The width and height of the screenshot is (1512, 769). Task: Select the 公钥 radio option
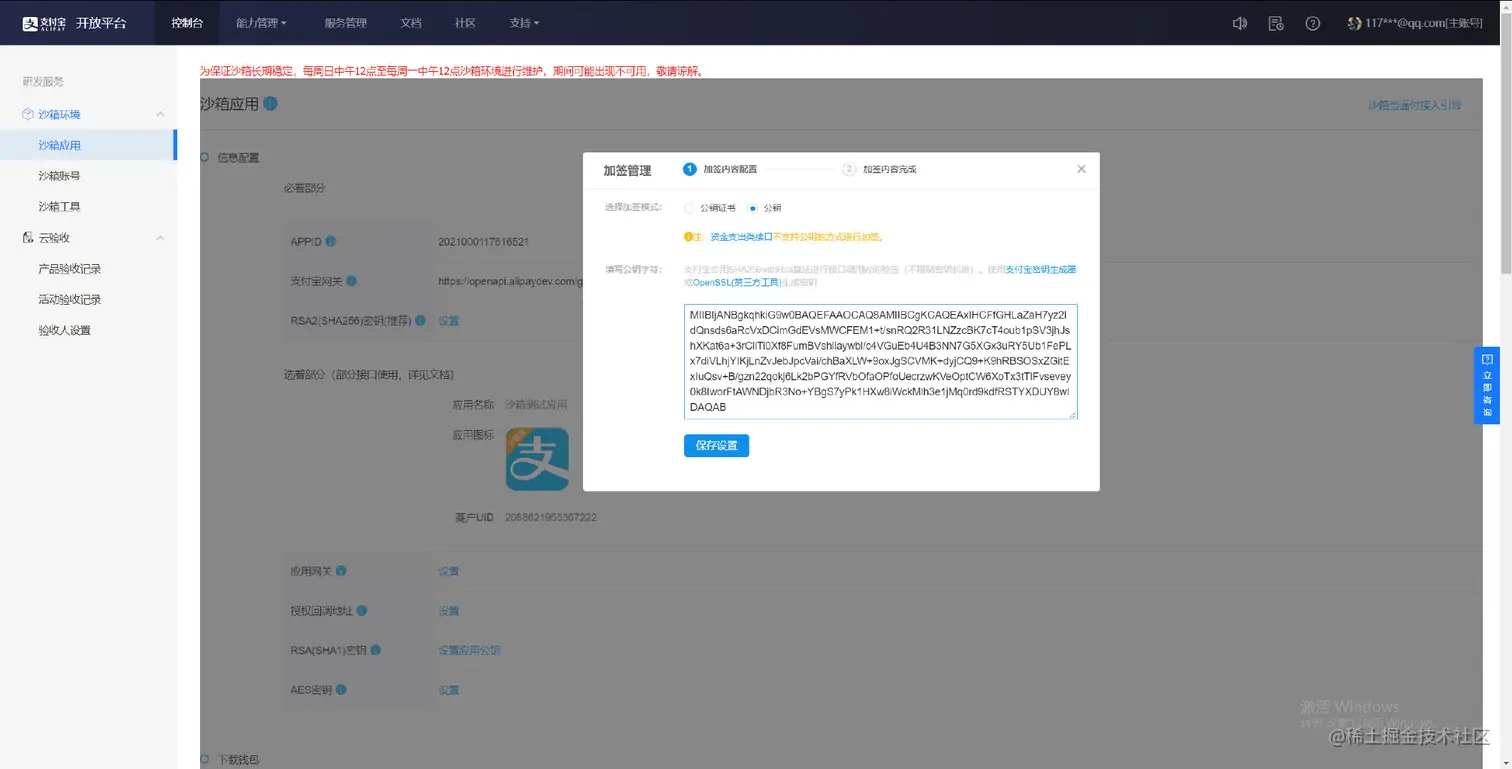[753, 208]
